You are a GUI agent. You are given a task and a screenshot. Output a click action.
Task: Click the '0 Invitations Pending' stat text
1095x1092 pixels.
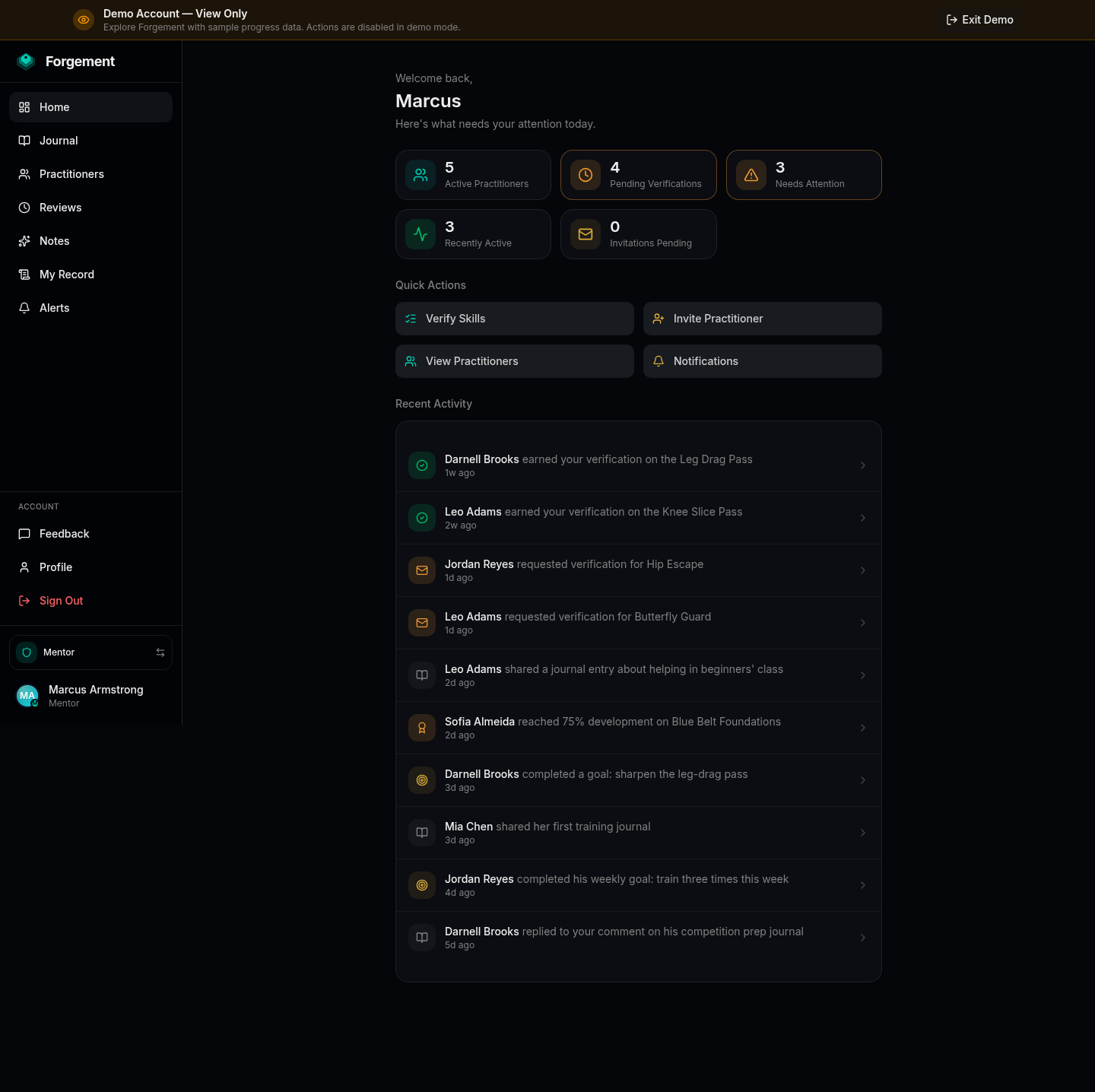click(x=651, y=234)
